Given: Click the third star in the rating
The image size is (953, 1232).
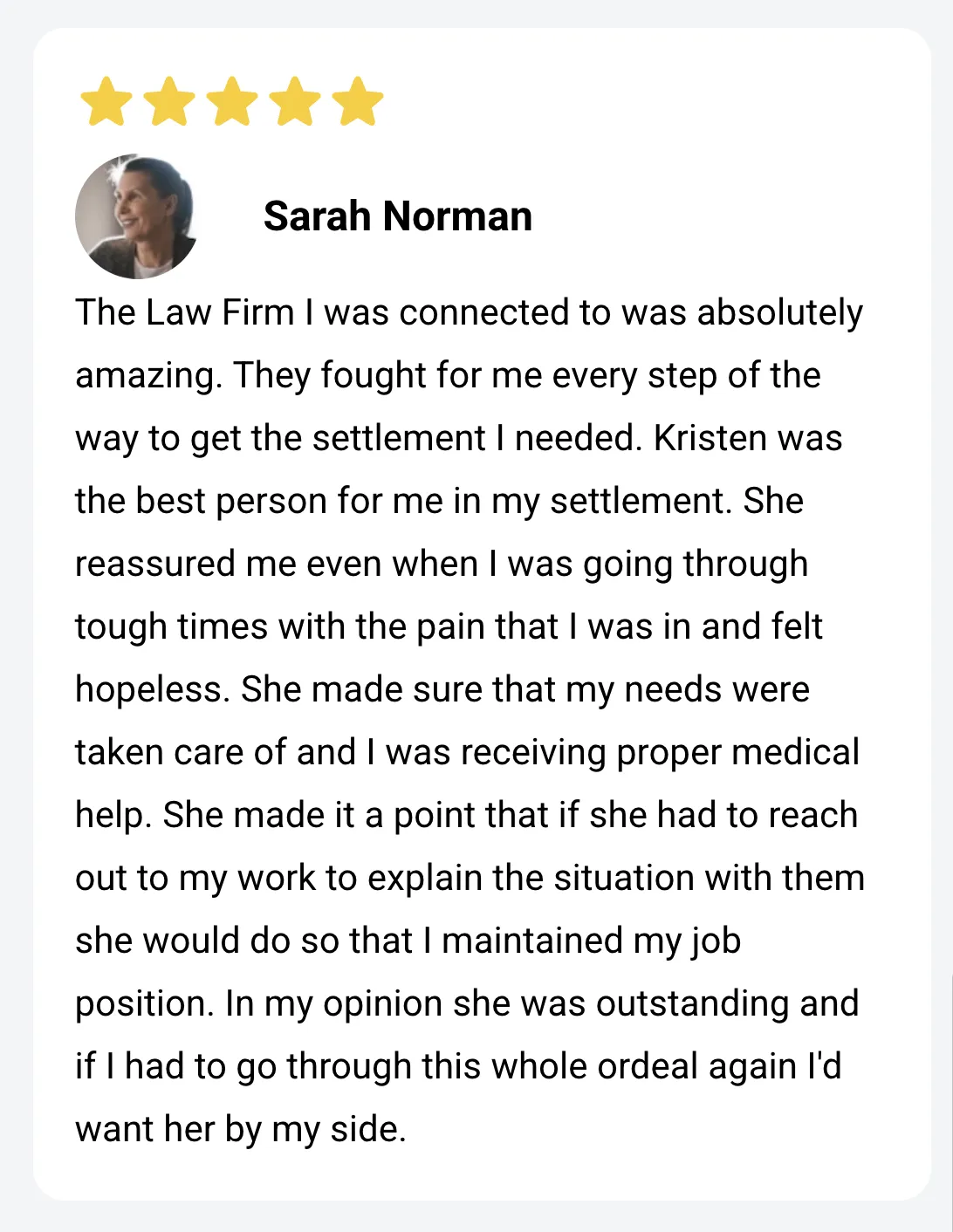Looking at the screenshot, I should pyautogui.click(x=232, y=101).
